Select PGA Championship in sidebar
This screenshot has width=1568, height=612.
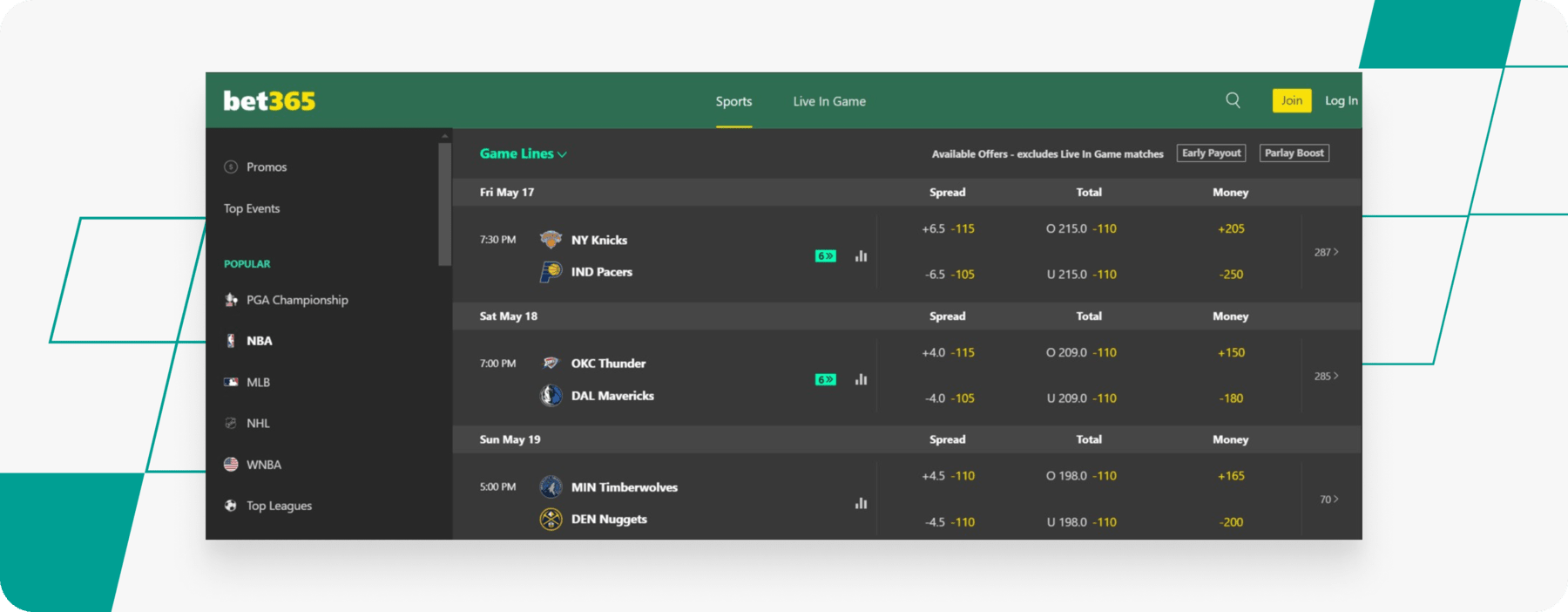[297, 300]
